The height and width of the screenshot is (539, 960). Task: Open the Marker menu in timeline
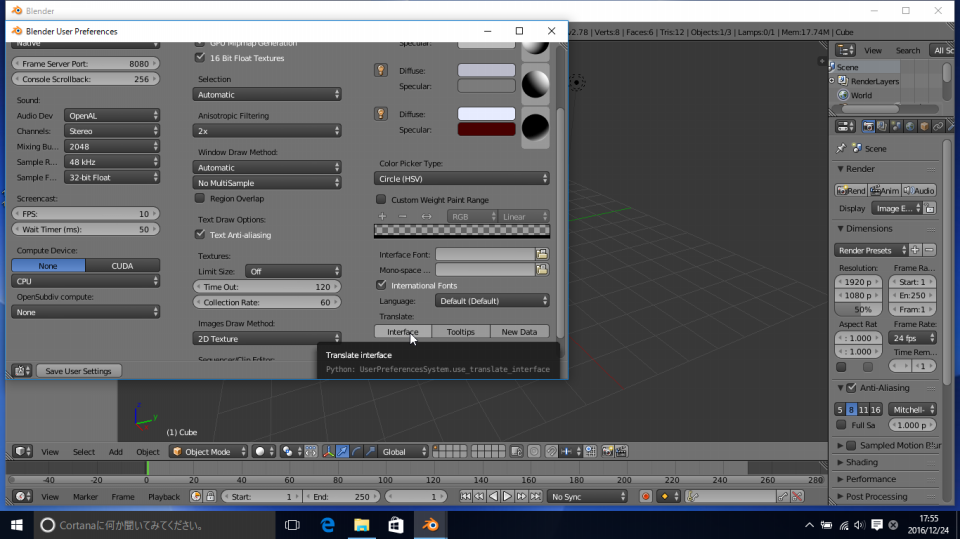click(x=85, y=496)
